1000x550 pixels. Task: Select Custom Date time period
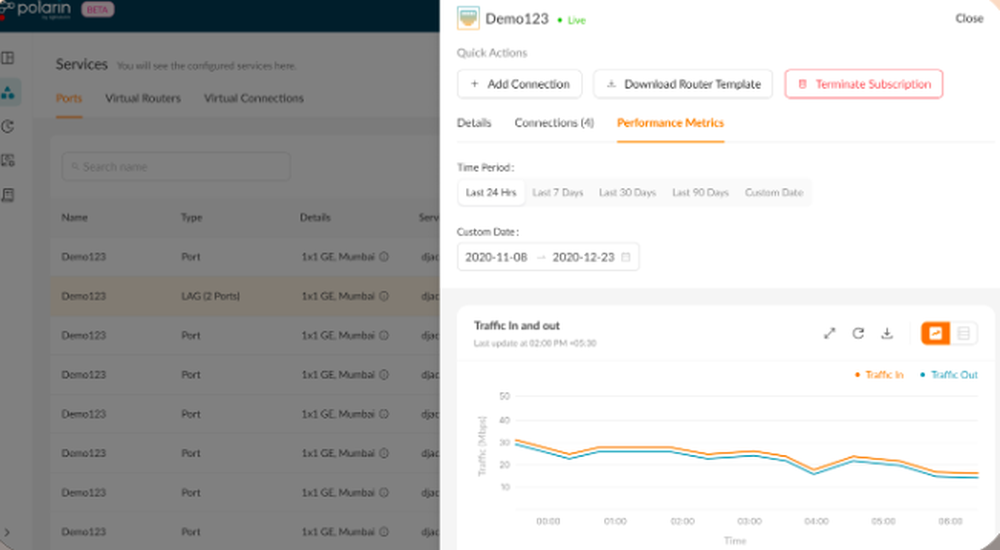pos(774,193)
